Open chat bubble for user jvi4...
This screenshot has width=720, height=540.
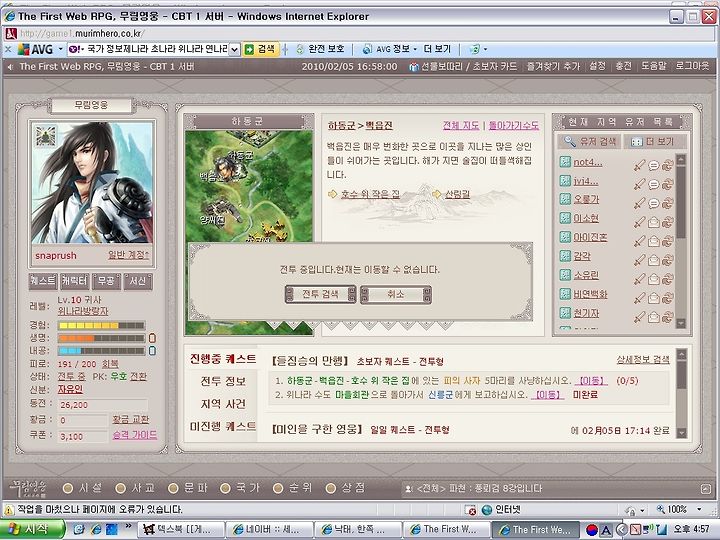(x=654, y=184)
